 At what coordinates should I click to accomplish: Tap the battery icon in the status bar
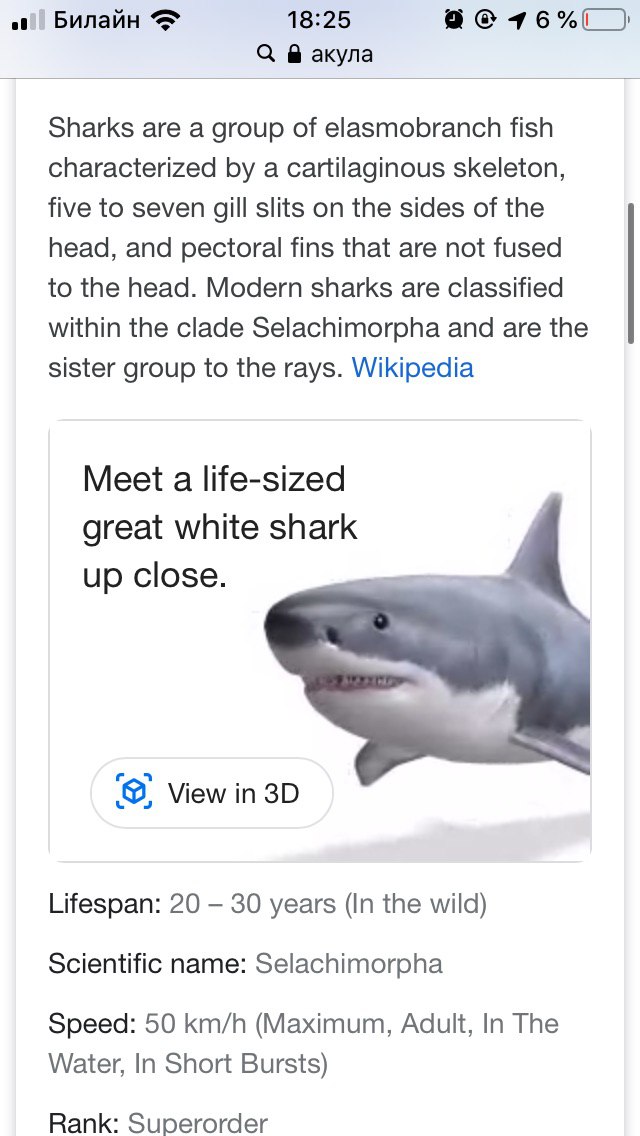(x=604, y=20)
